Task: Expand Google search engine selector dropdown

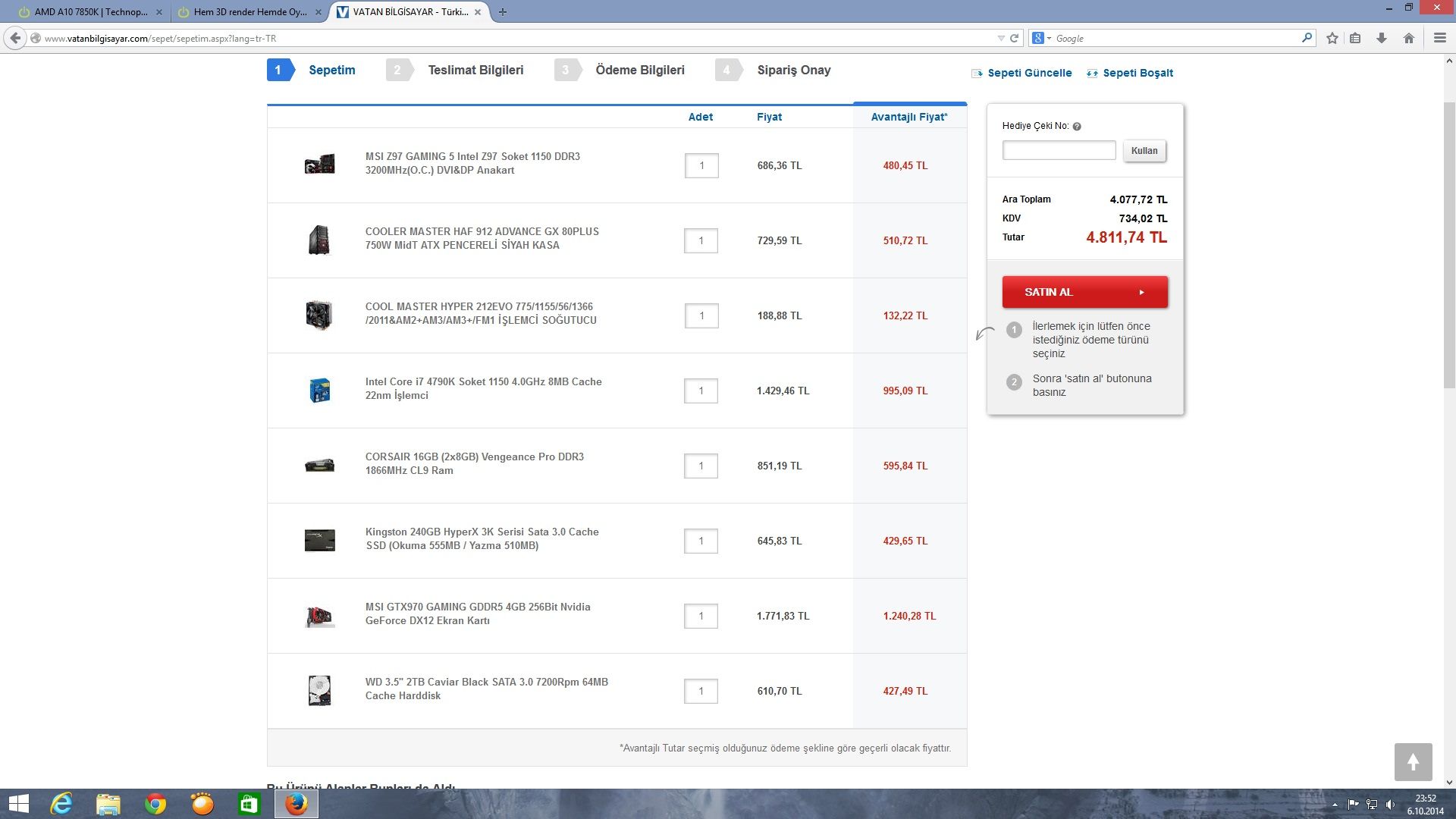Action: tap(1041, 38)
